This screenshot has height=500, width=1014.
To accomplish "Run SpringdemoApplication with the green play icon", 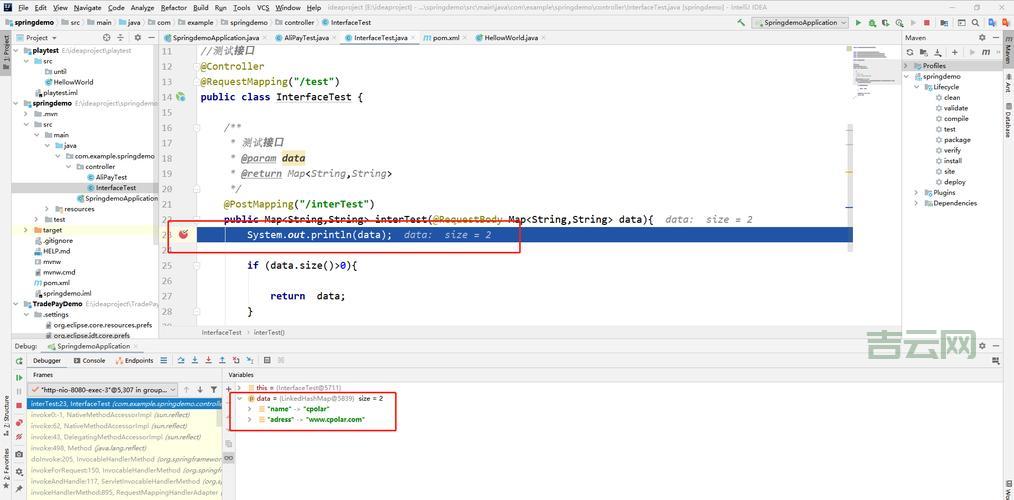I will click(x=858, y=23).
